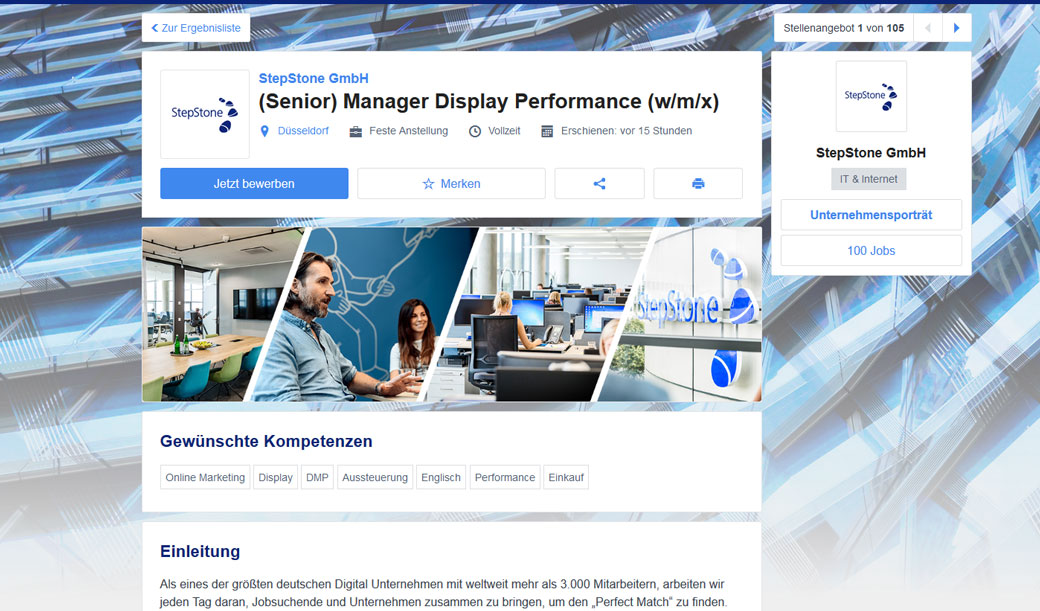Click the text Erschienen: vor 15 Stunden
Viewport: 1040px width, 611px height.
point(627,131)
